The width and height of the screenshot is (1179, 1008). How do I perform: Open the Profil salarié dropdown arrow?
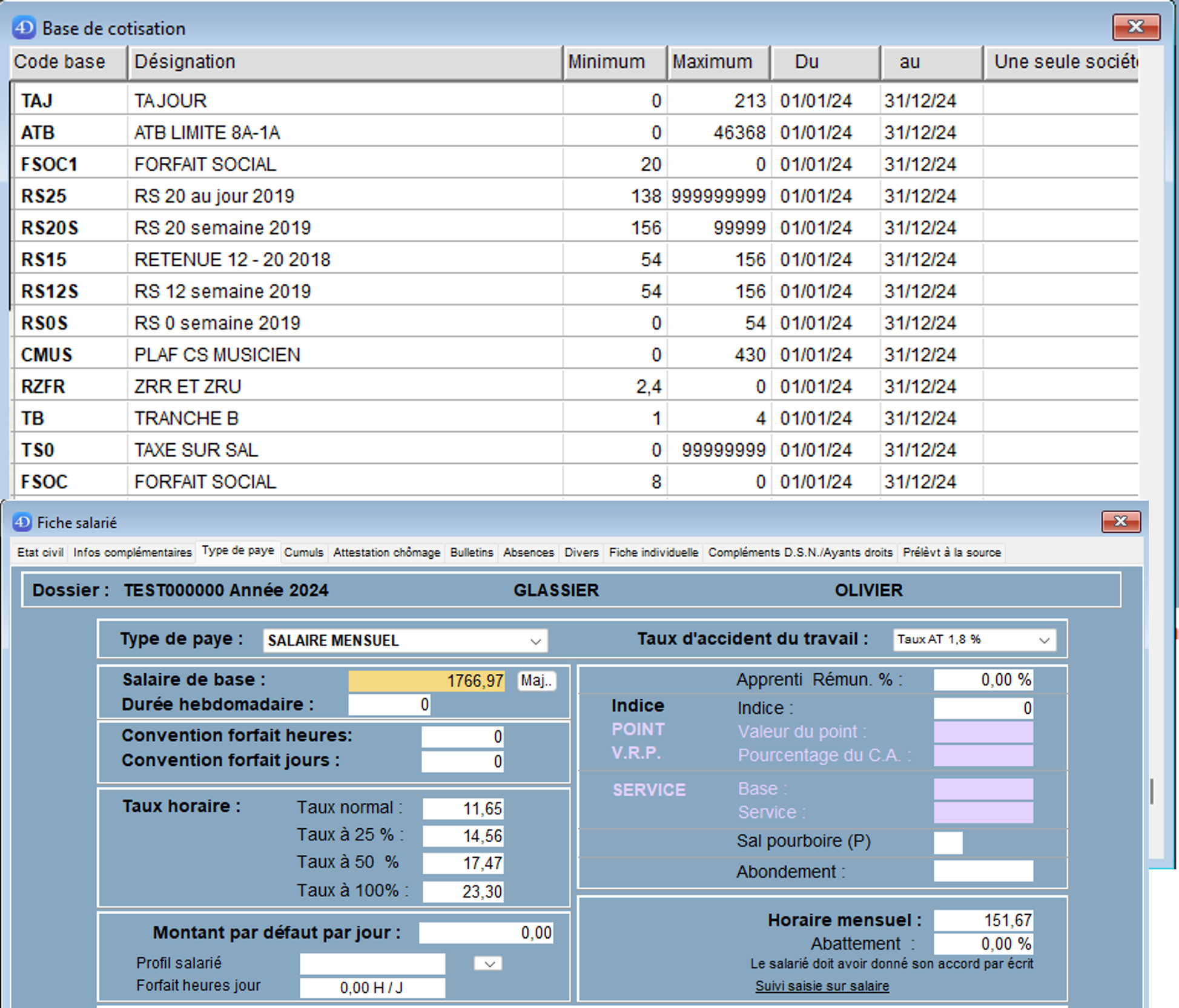point(489,964)
